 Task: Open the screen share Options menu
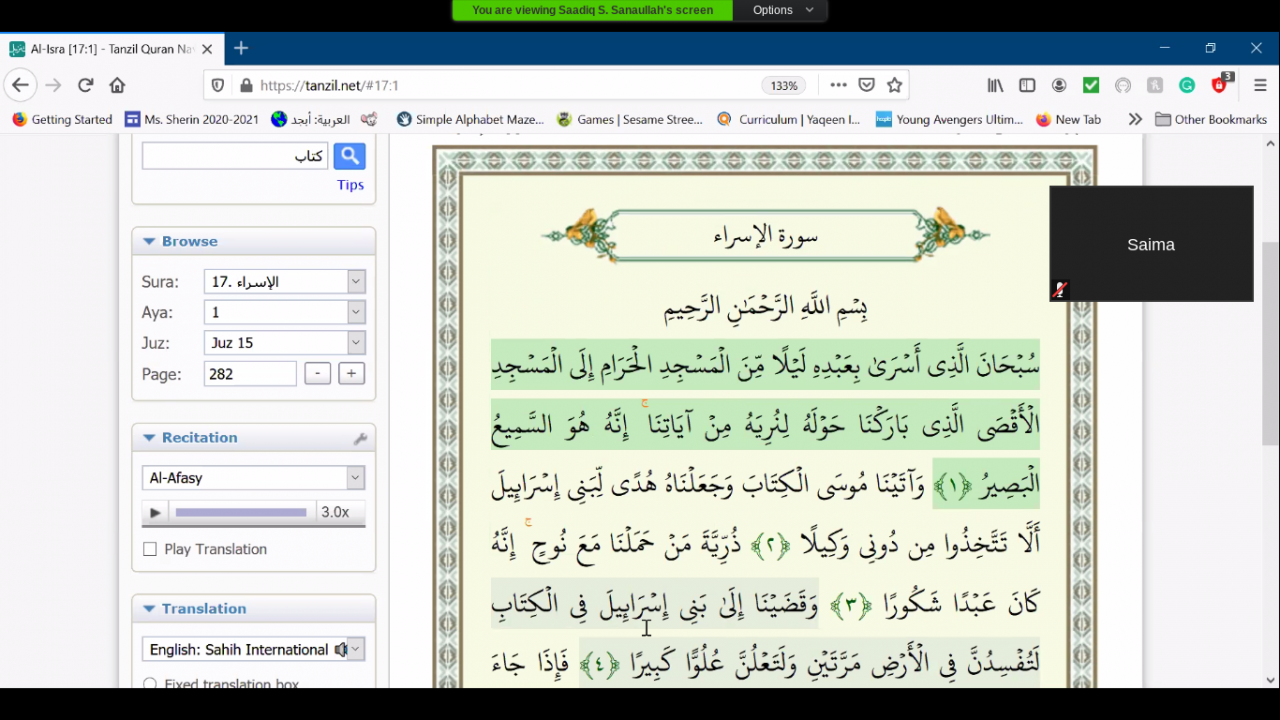pyautogui.click(x=780, y=10)
